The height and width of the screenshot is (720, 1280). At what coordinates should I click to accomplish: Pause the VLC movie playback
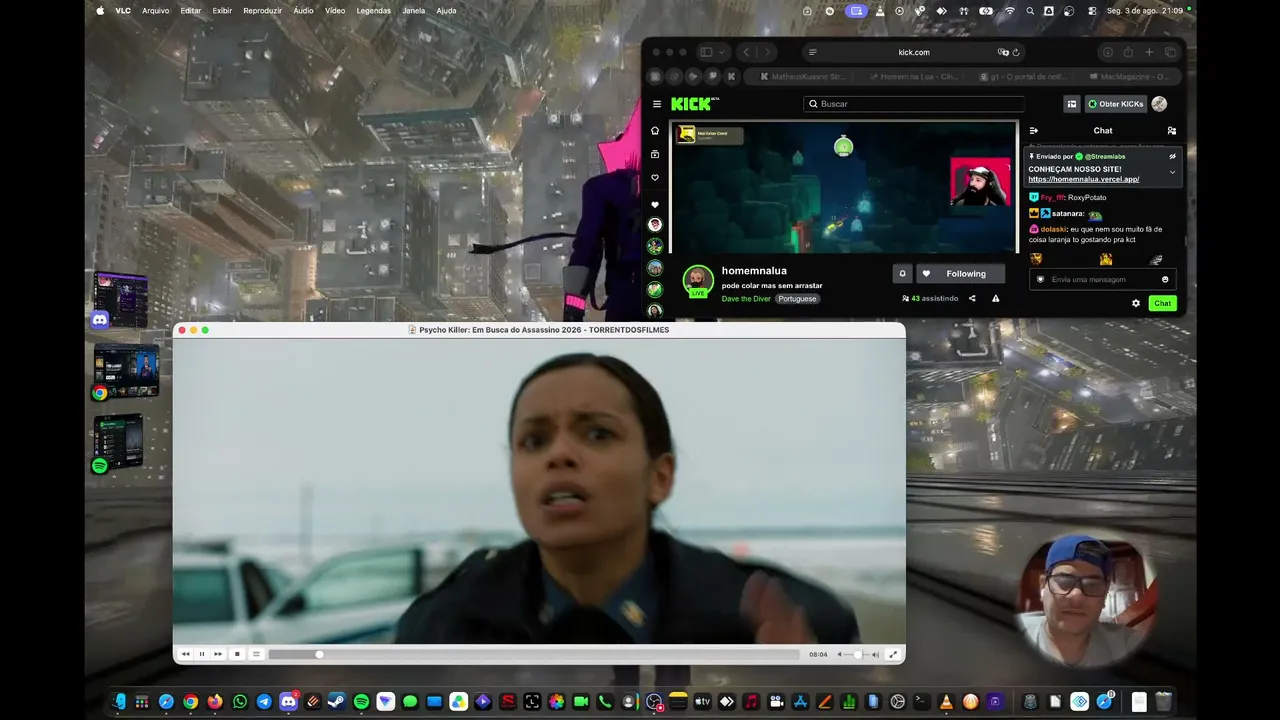click(202, 654)
